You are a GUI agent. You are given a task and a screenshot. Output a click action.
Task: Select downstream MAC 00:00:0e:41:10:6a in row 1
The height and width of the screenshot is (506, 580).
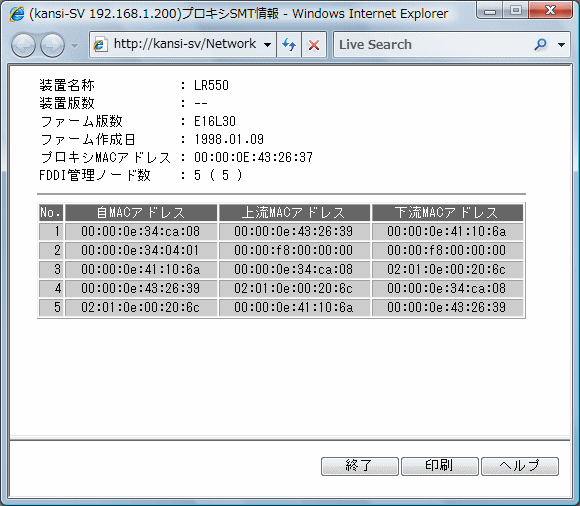[447, 232]
